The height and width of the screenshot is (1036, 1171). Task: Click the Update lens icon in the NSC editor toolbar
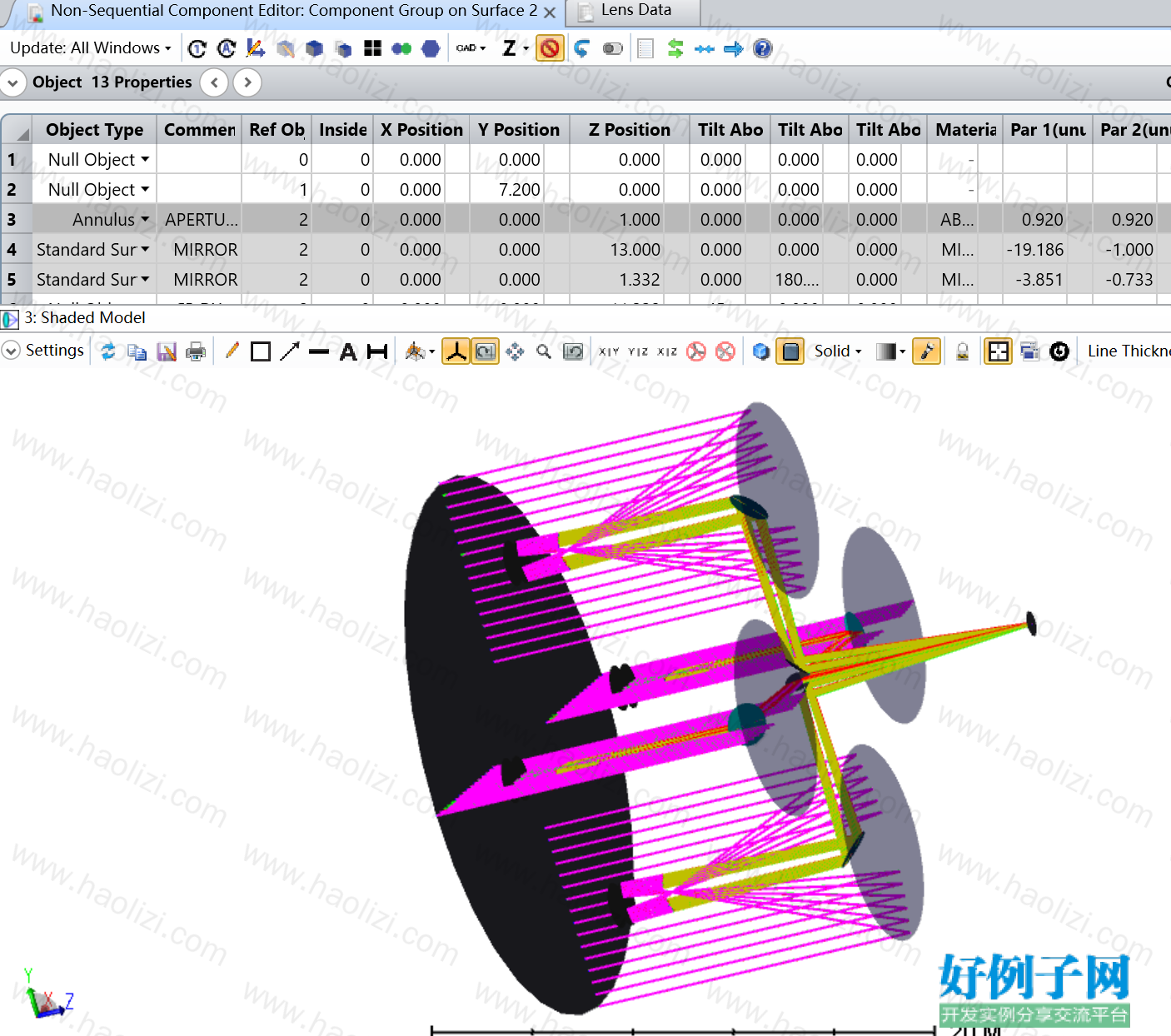click(x=197, y=48)
